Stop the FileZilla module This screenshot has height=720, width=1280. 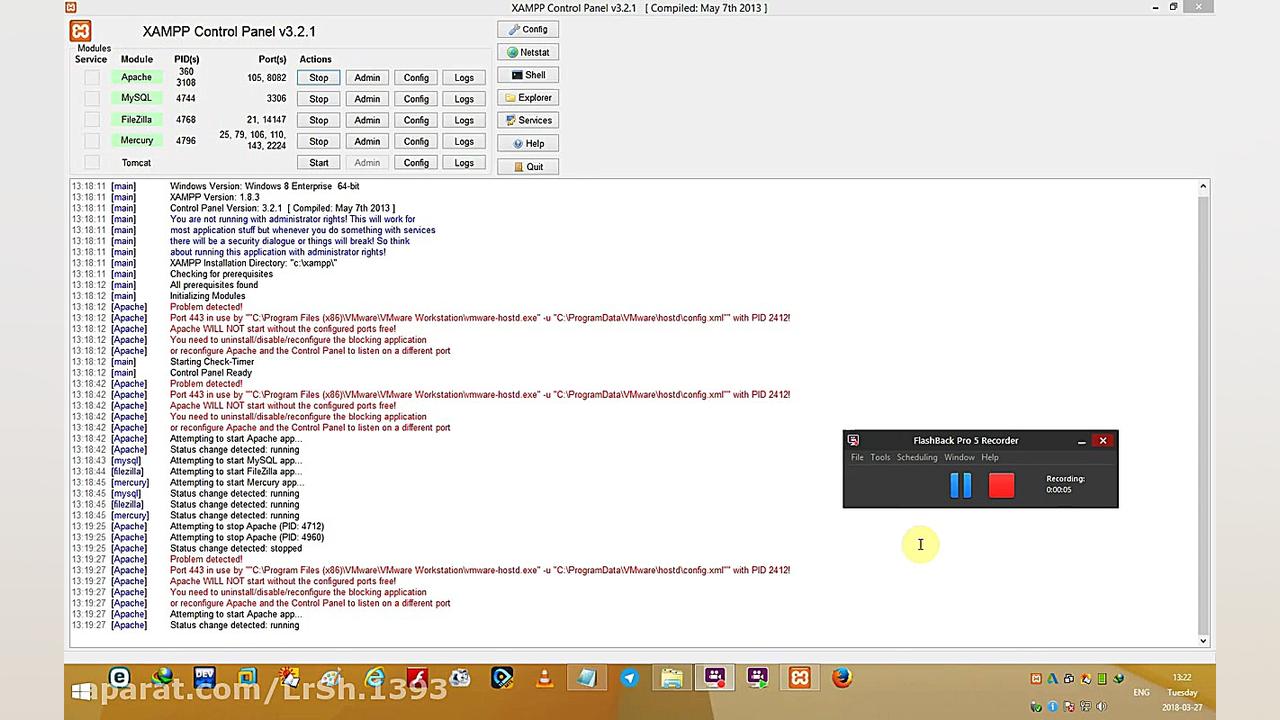click(x=318, y=120)
